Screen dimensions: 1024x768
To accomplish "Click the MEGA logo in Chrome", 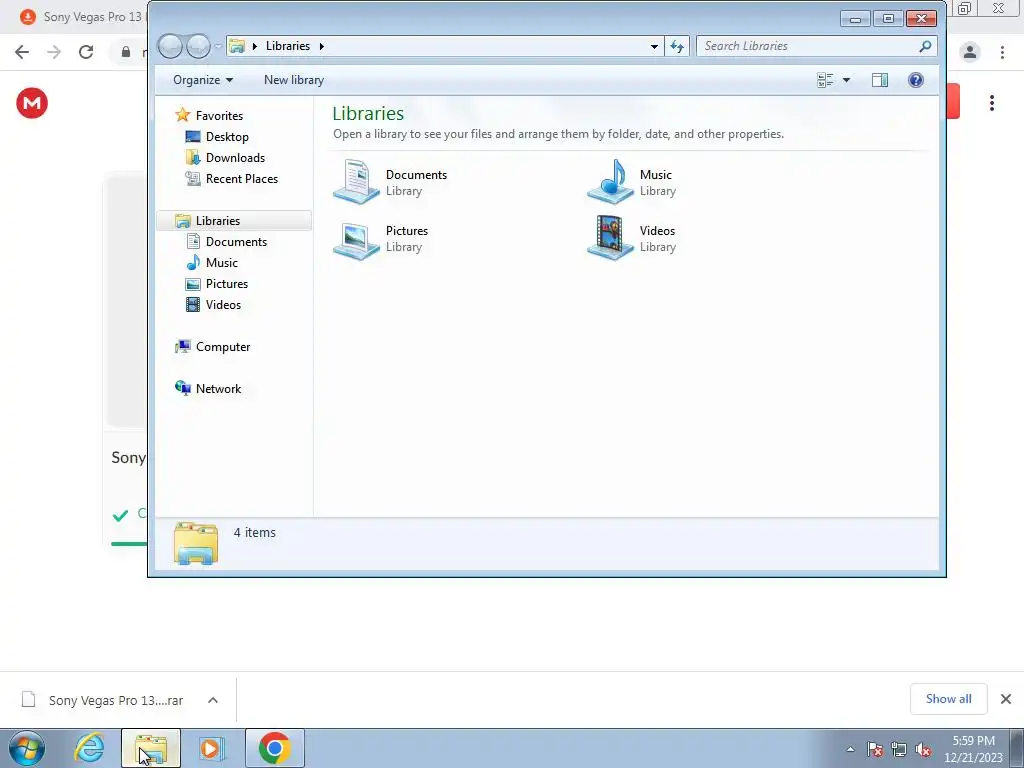I will coord(32,103).
